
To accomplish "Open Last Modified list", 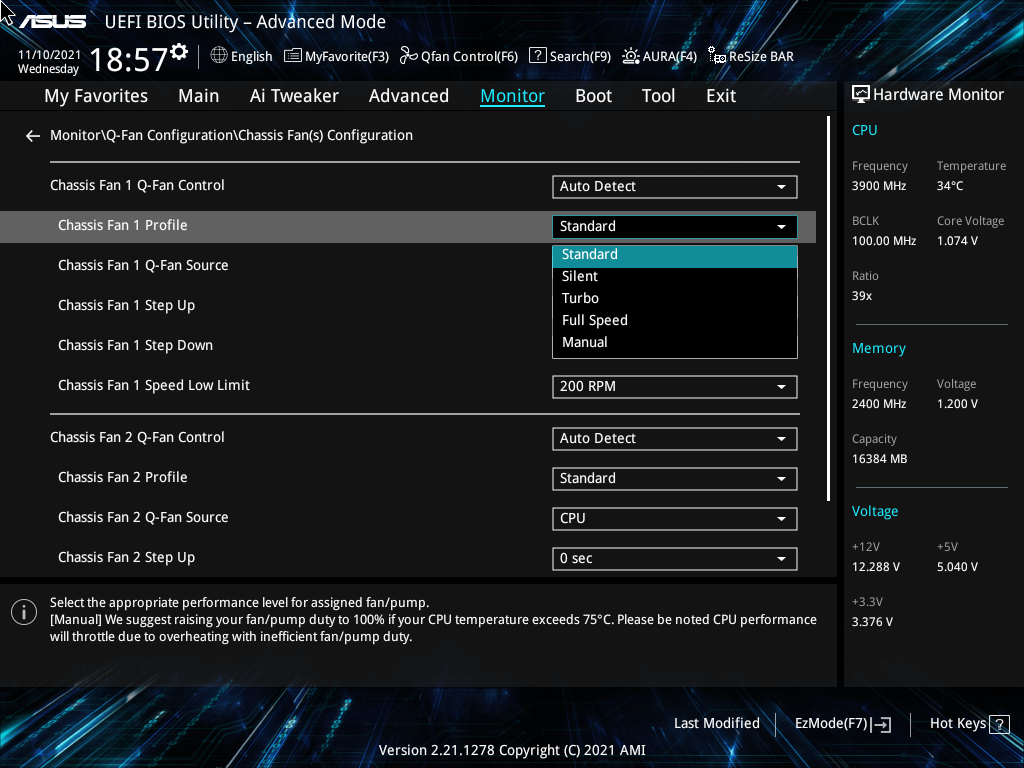I will (716, 724).
